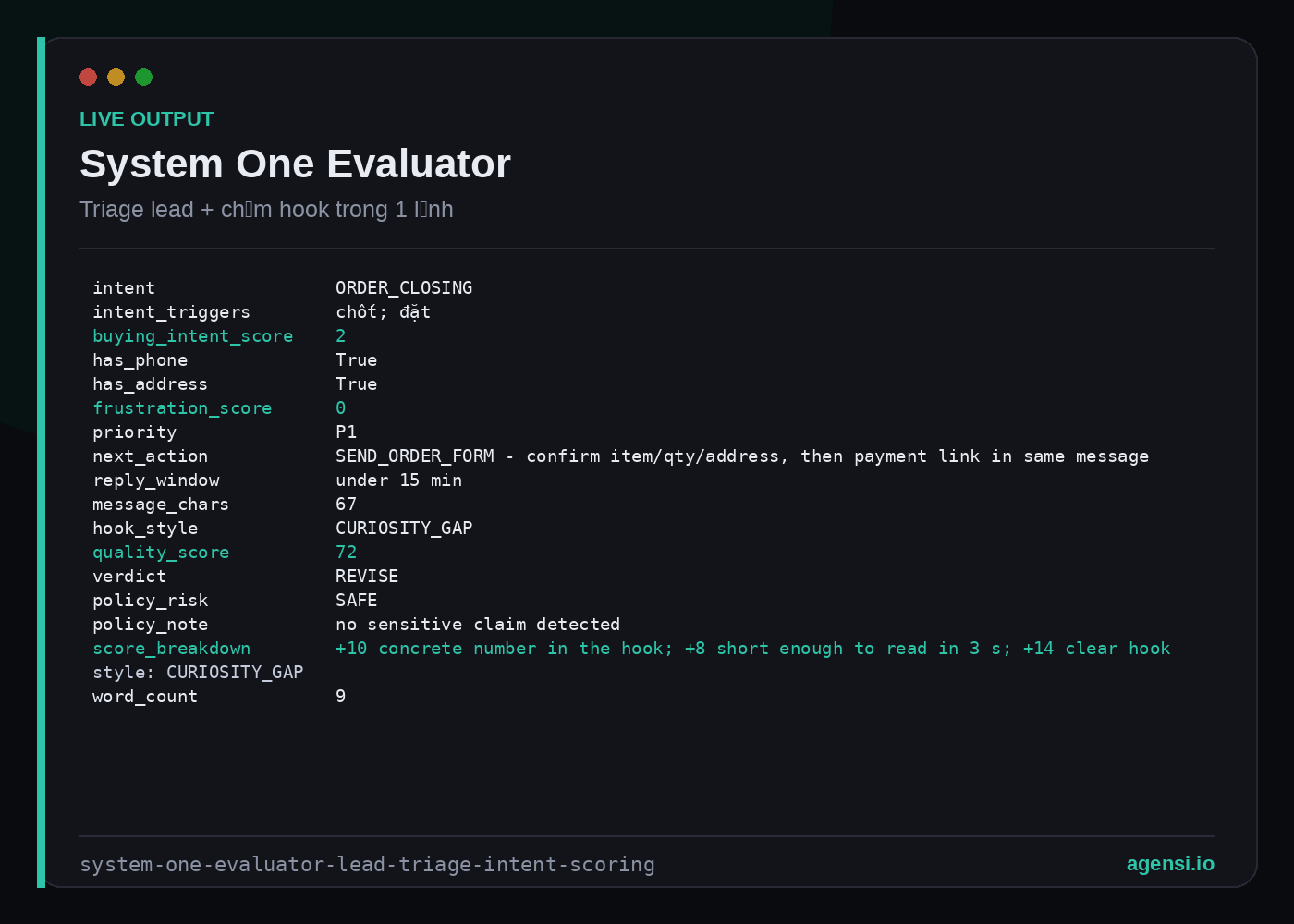Image resolution: width=1294 pixels, height=924 pixels.
Task: Select the intent key label
Action: click(x=124, y=288)
